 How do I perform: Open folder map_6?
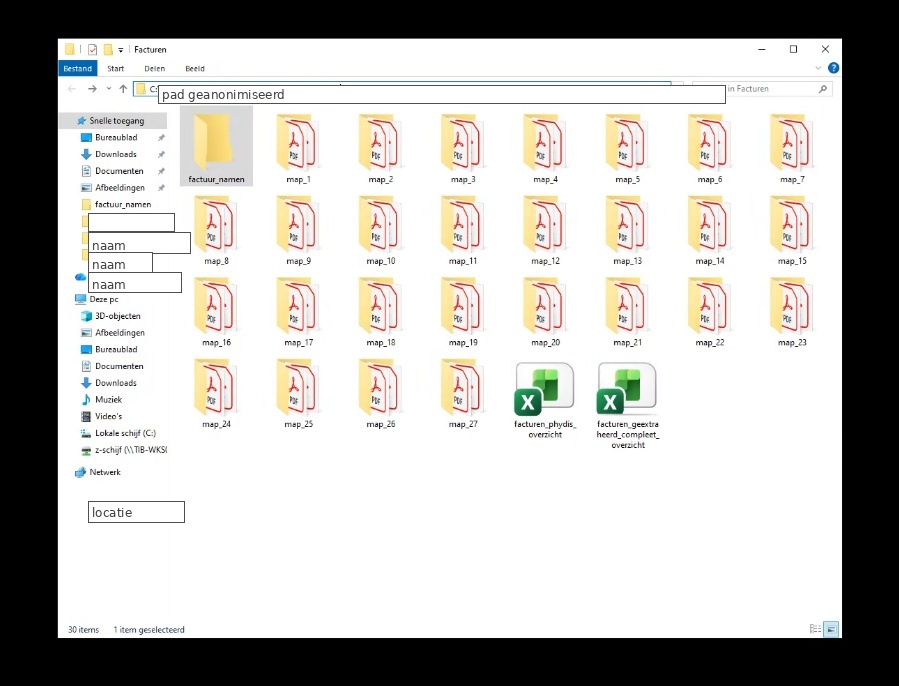pos(710,148)
